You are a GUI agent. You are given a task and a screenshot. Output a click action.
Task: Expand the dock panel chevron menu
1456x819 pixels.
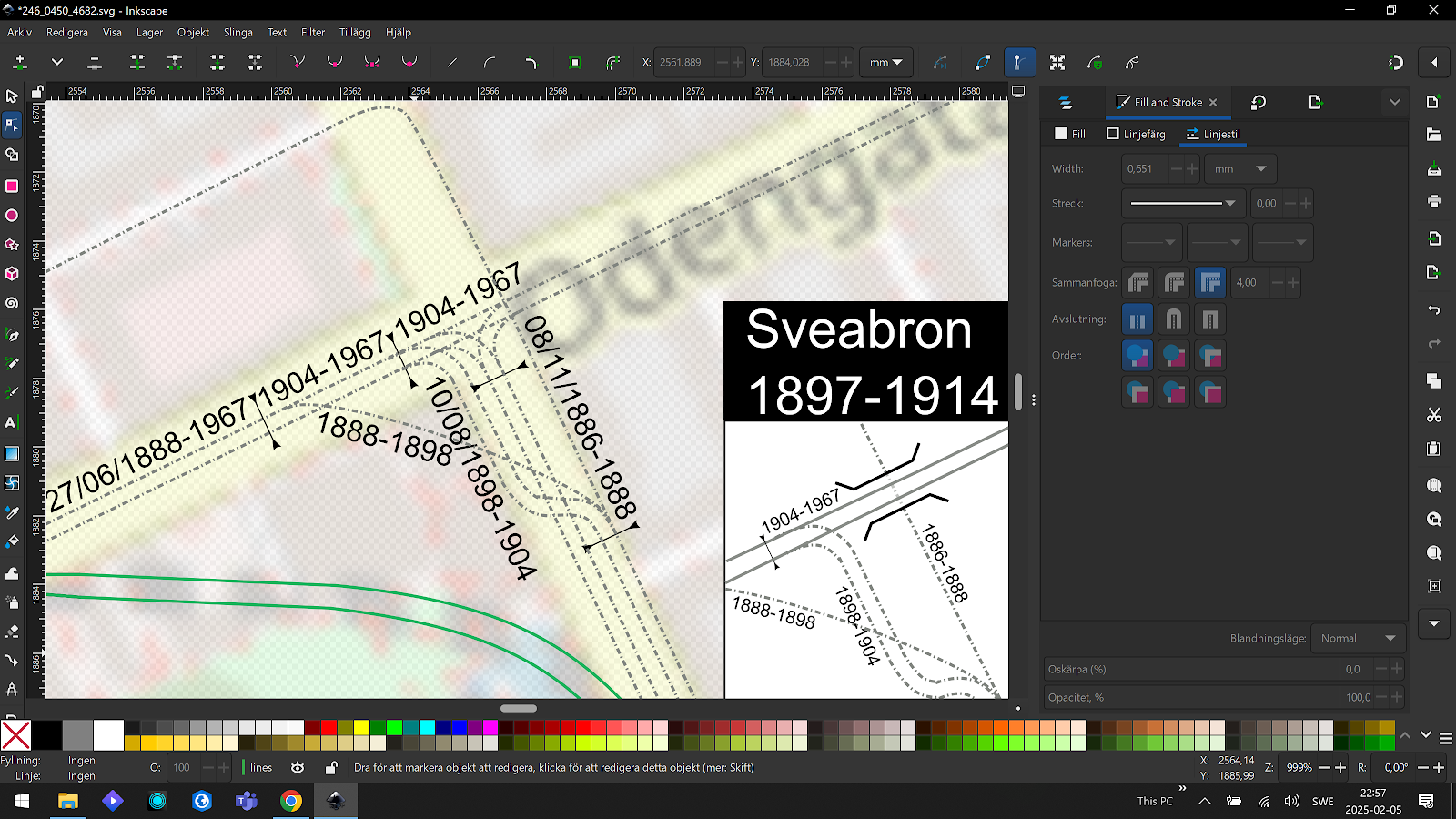click(1394, 102)
